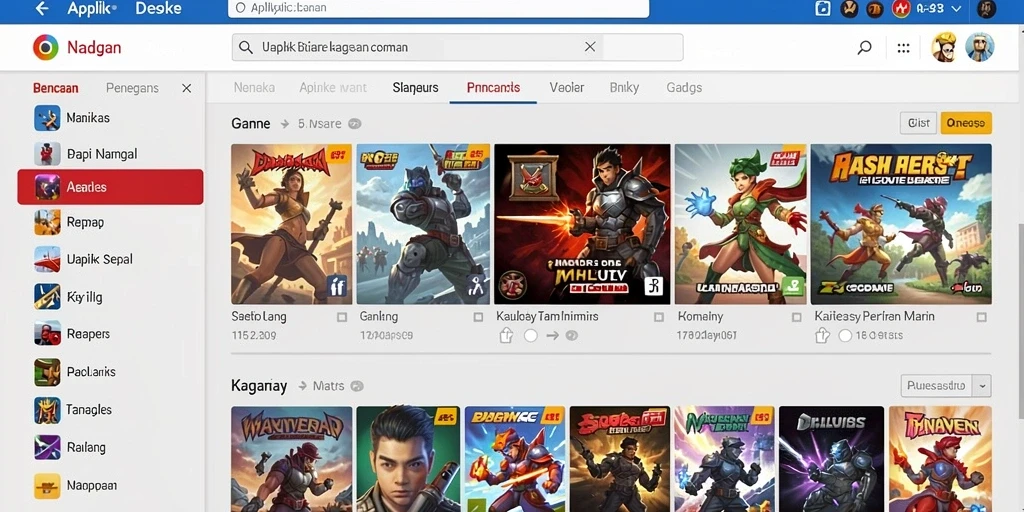Image resolution: width=1024 pixels, height=512 pixels.
Task: Open the Nadgan colorful logo icon
Action: click(46, 48)
